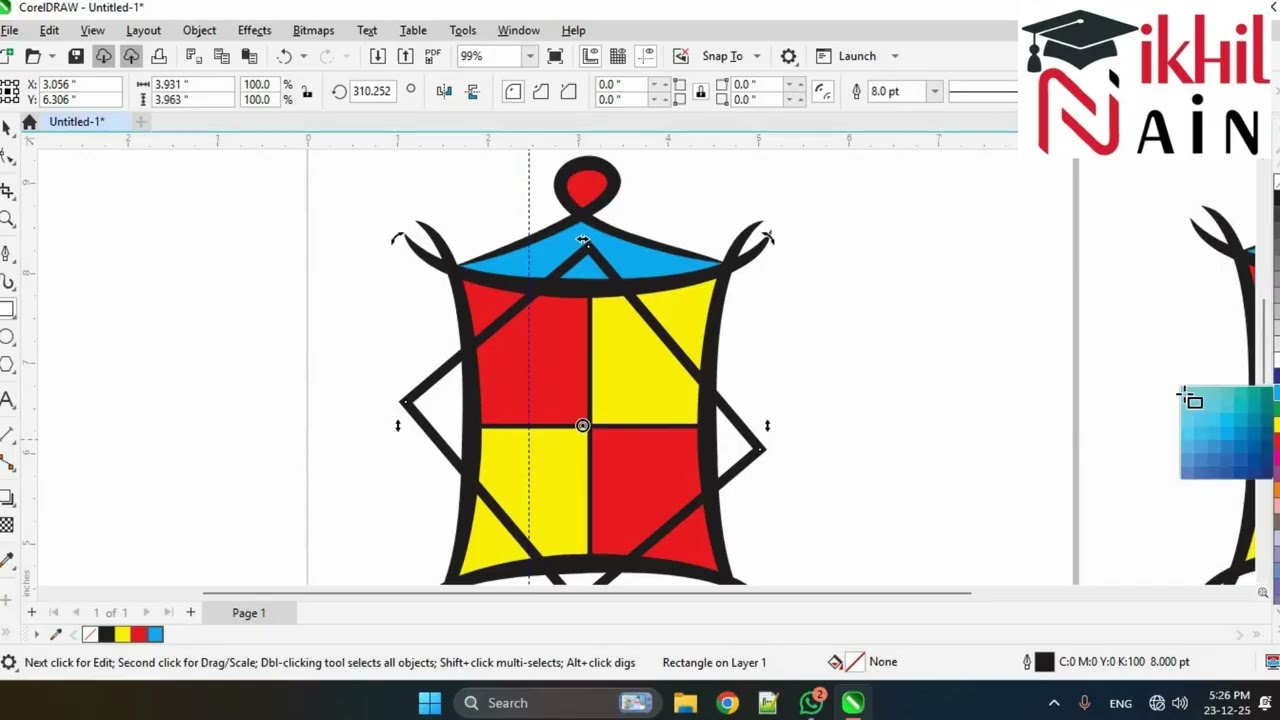The height and width of the screenshot is (720, 1280).
Task: Open the Window menu
Action: click(x=518, y=31)
